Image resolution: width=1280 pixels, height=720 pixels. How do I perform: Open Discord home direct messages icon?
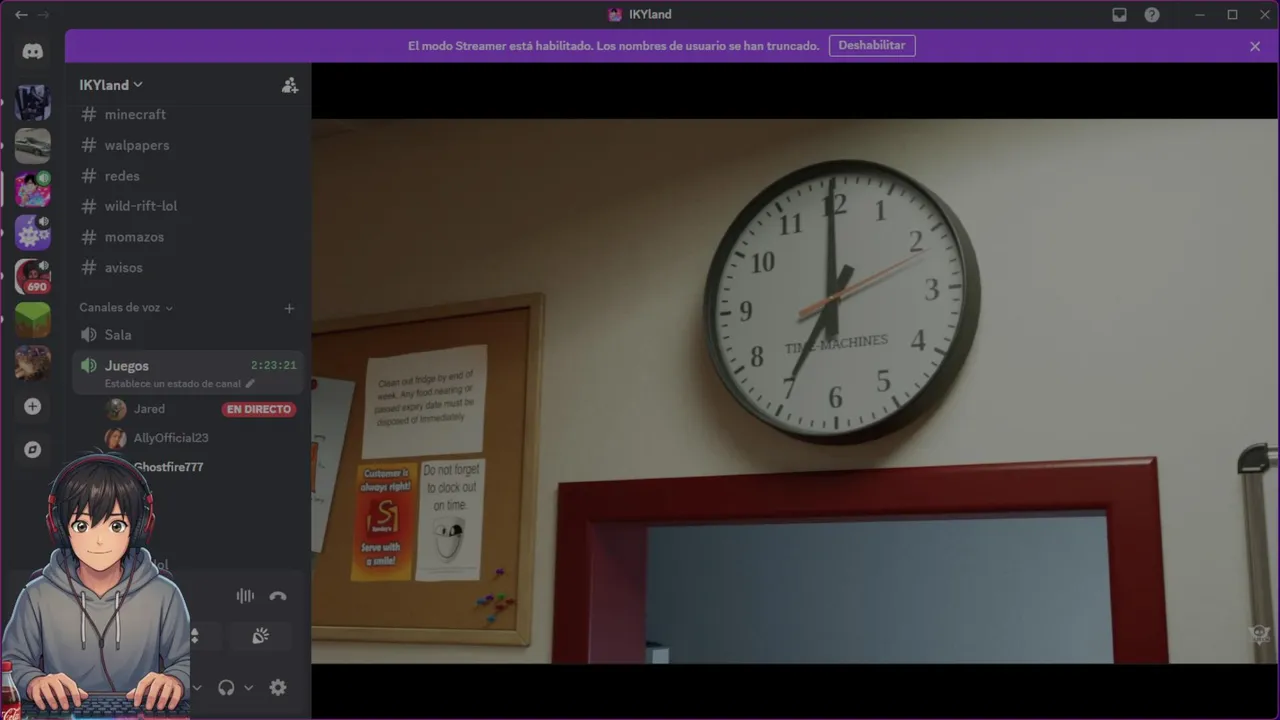coord(33,52)
